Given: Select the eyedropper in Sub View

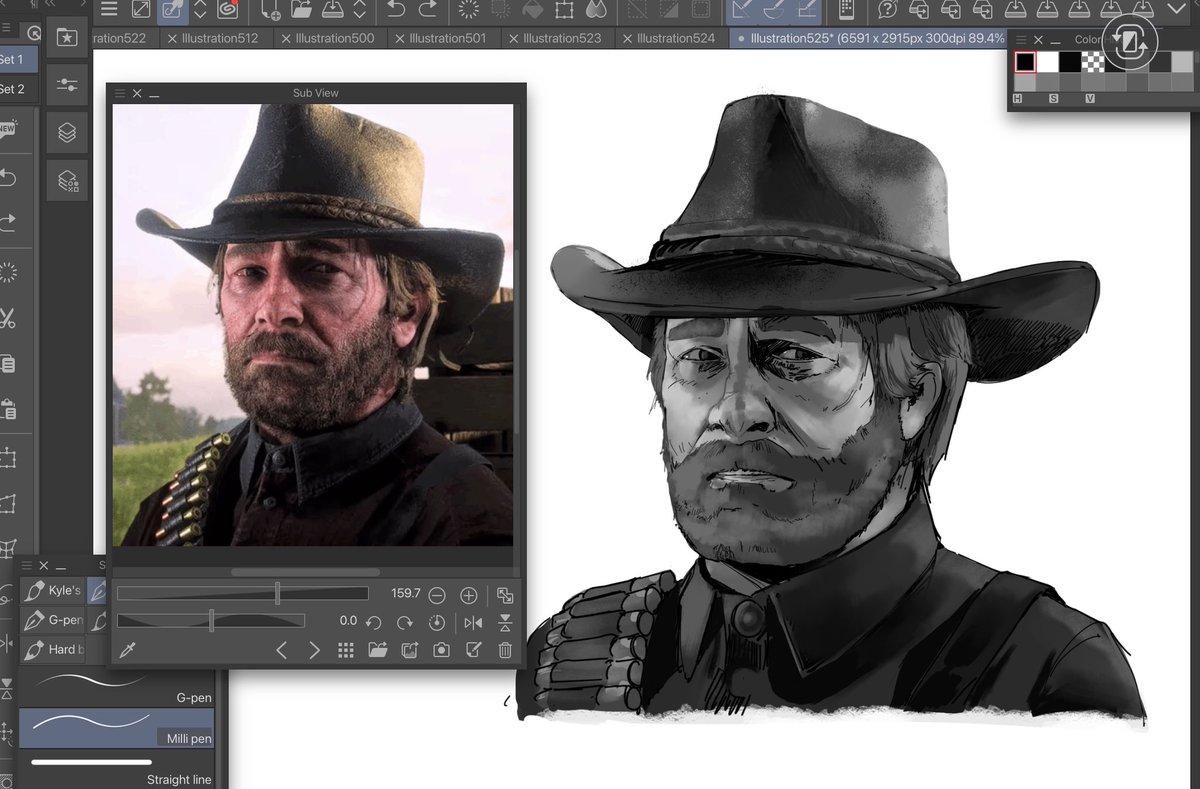Looking at the screenshot, I should click(x=127, y=650).
